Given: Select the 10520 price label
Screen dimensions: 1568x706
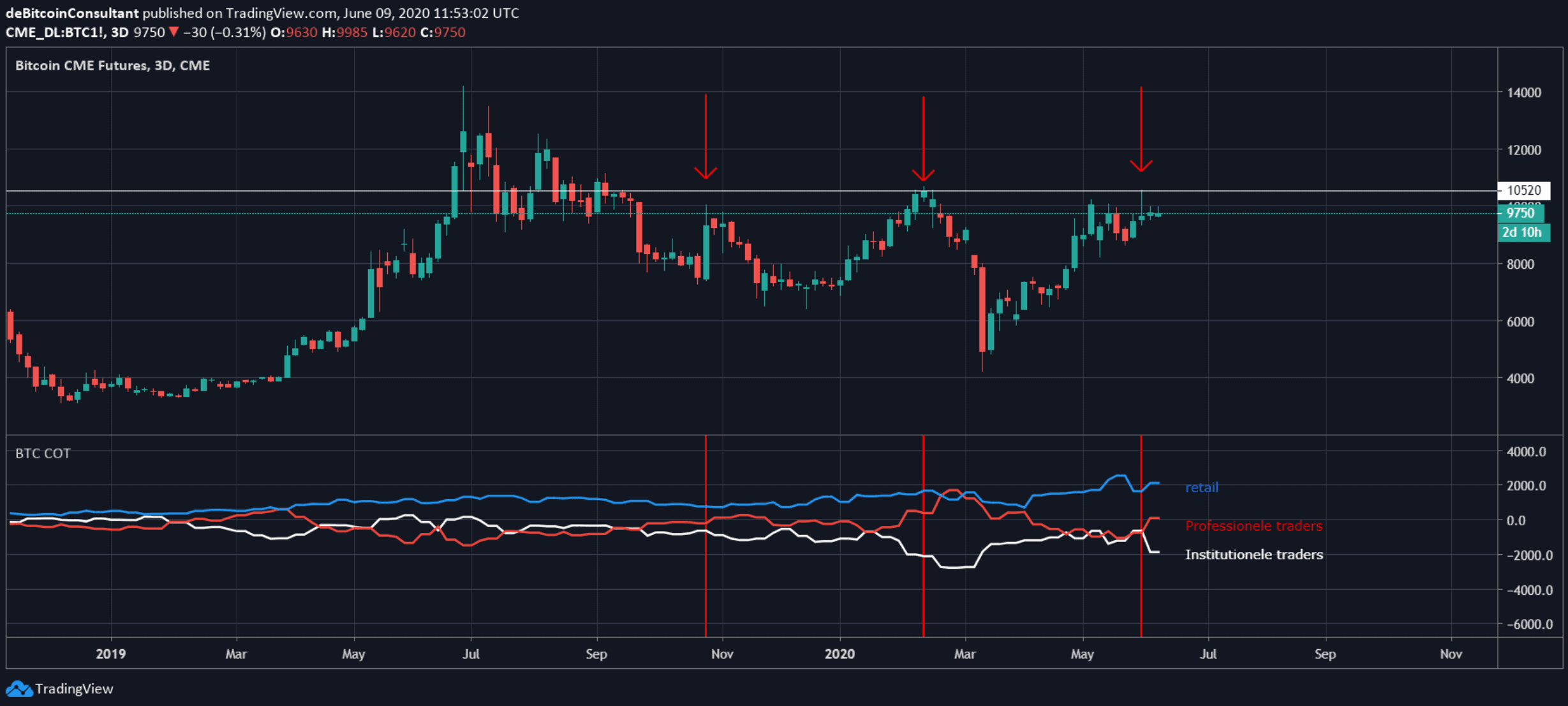Looking at the screenshot, I should coord(1523,190).
